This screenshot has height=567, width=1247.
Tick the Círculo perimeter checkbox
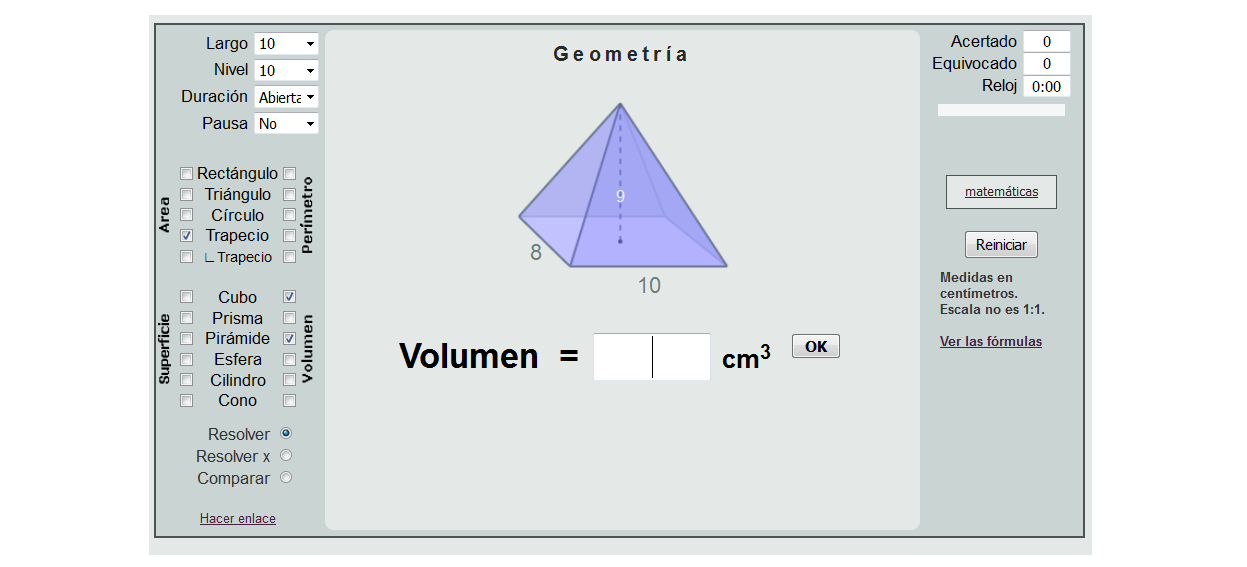point(289,215)
